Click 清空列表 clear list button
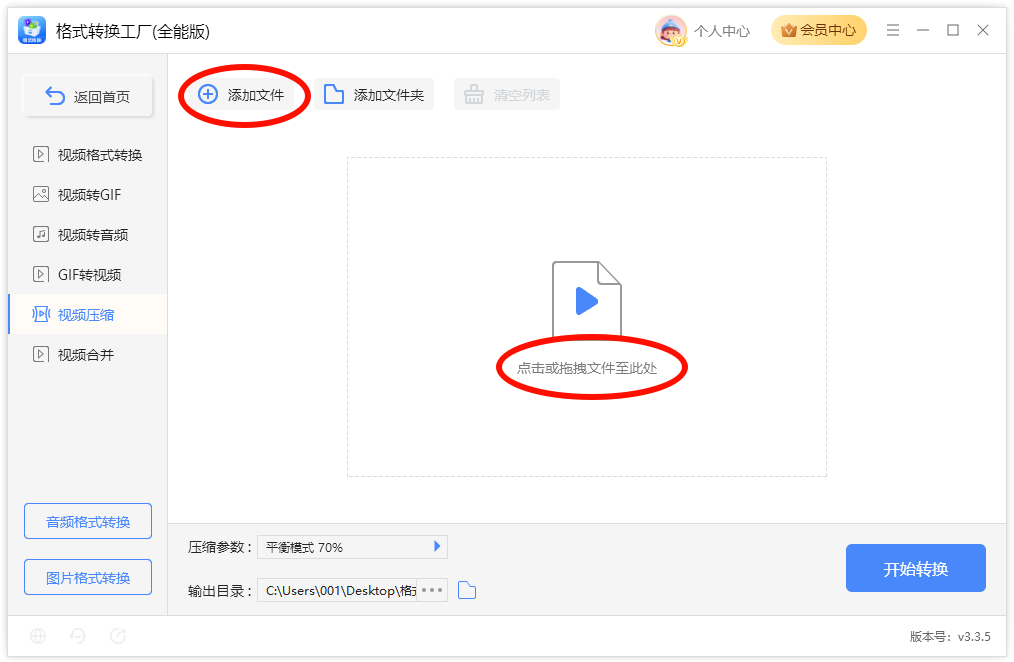 coord(507,95)
